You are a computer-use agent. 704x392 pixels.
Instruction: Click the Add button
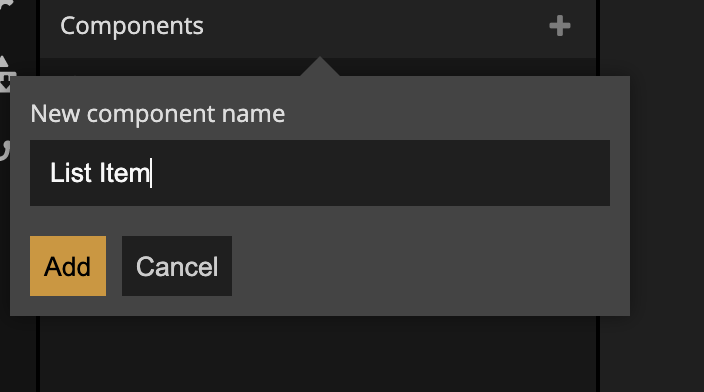coord(68,266)
